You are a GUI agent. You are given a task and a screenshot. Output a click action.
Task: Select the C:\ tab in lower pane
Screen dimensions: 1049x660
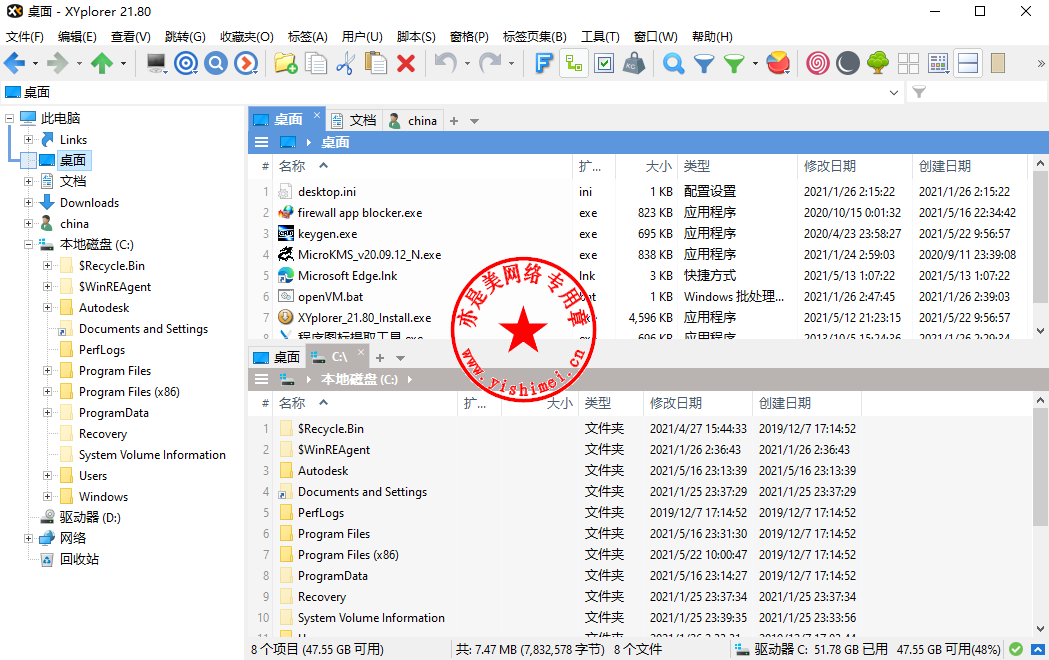pos(337,357)
